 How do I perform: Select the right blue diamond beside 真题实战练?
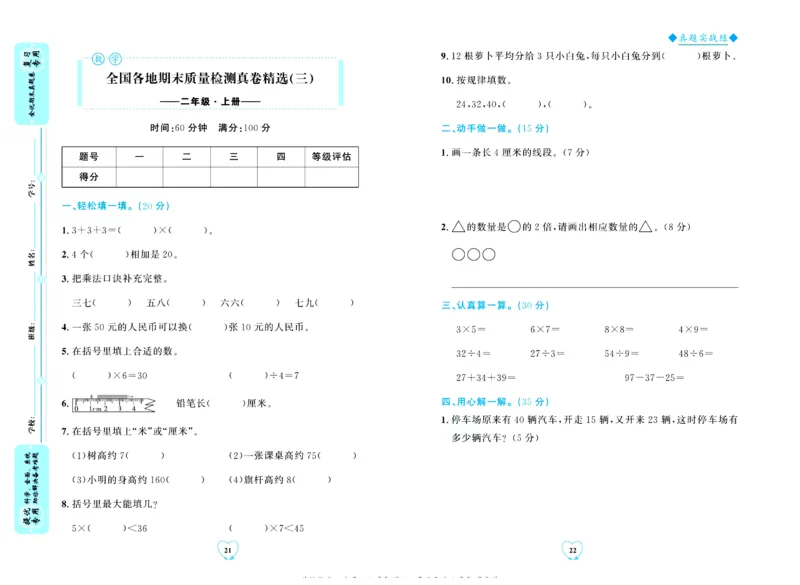click(x=733, y=37)
